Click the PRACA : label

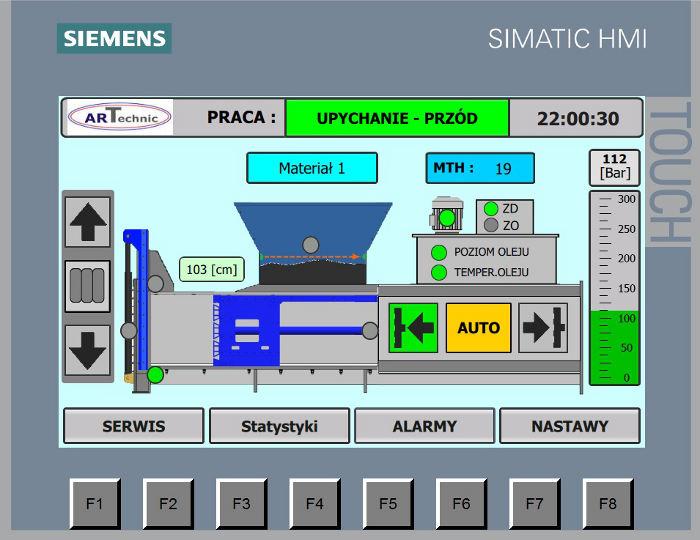(241, 117)
